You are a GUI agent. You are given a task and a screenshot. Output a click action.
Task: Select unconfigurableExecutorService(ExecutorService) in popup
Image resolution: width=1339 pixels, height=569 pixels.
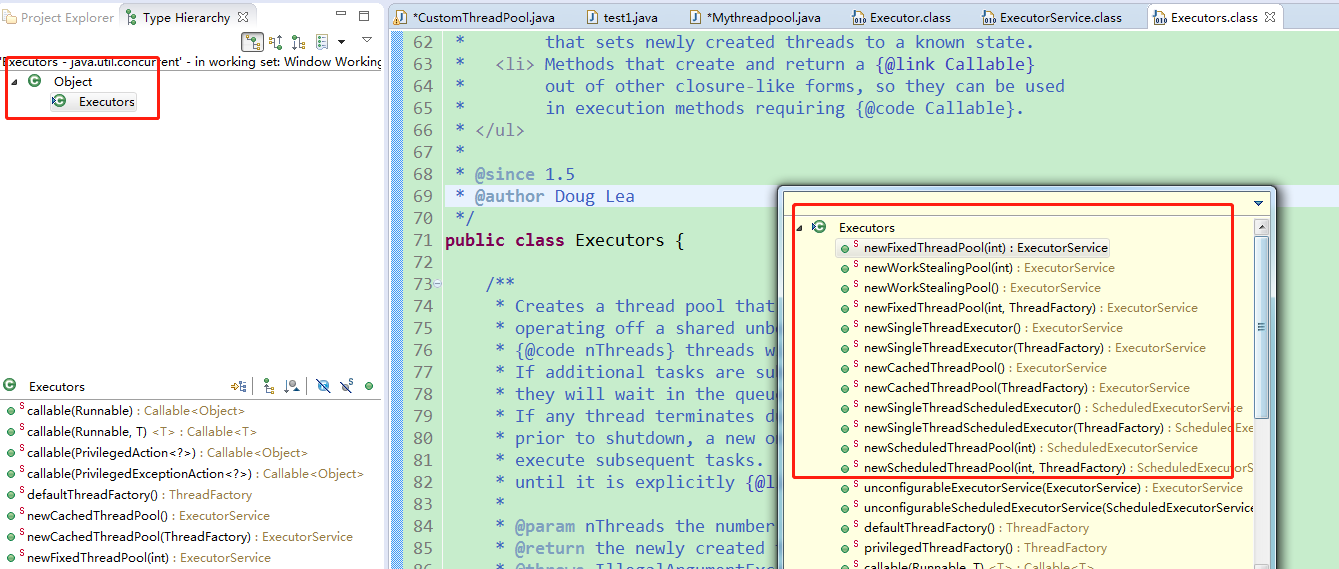pyautogui.click(x=1040, y=488)
